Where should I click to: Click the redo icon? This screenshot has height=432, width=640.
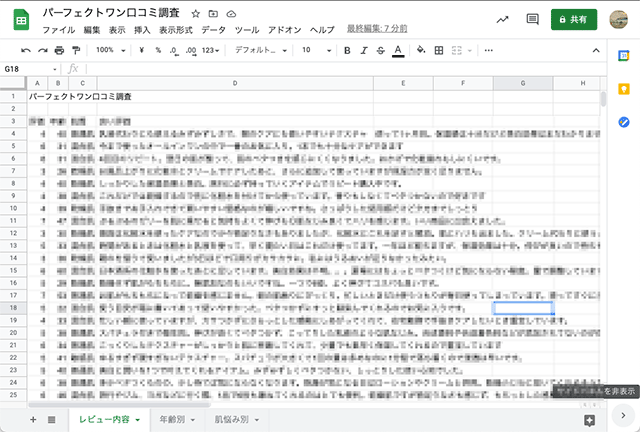(42, 50)
